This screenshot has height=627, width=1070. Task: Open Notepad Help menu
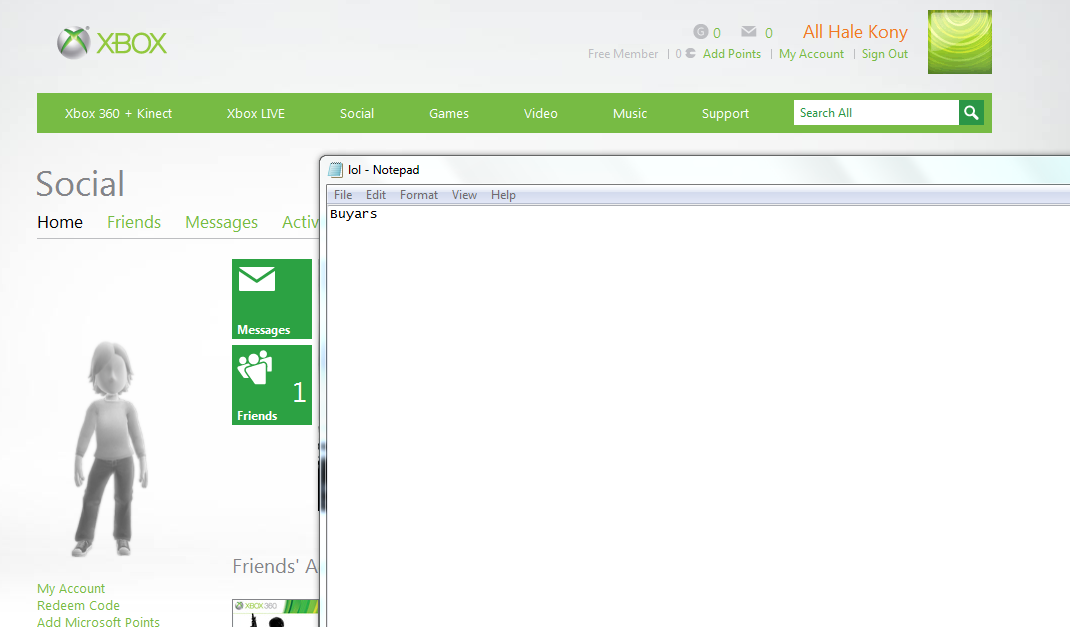[503, 195]
